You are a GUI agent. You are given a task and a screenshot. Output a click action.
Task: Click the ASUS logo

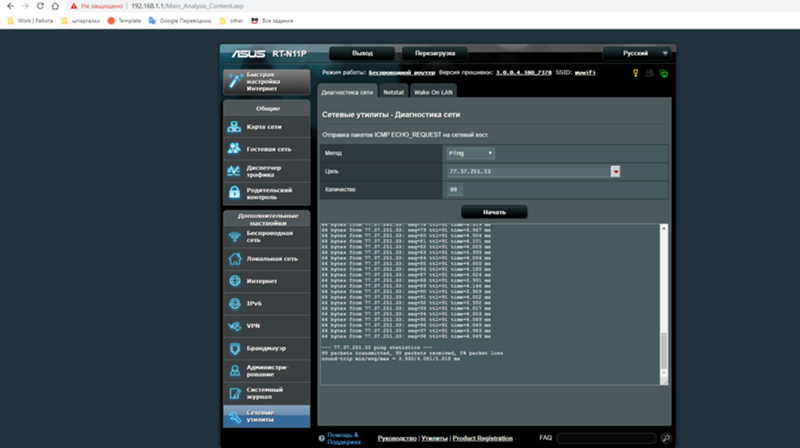pyautogui.click(x=248, y=54)
